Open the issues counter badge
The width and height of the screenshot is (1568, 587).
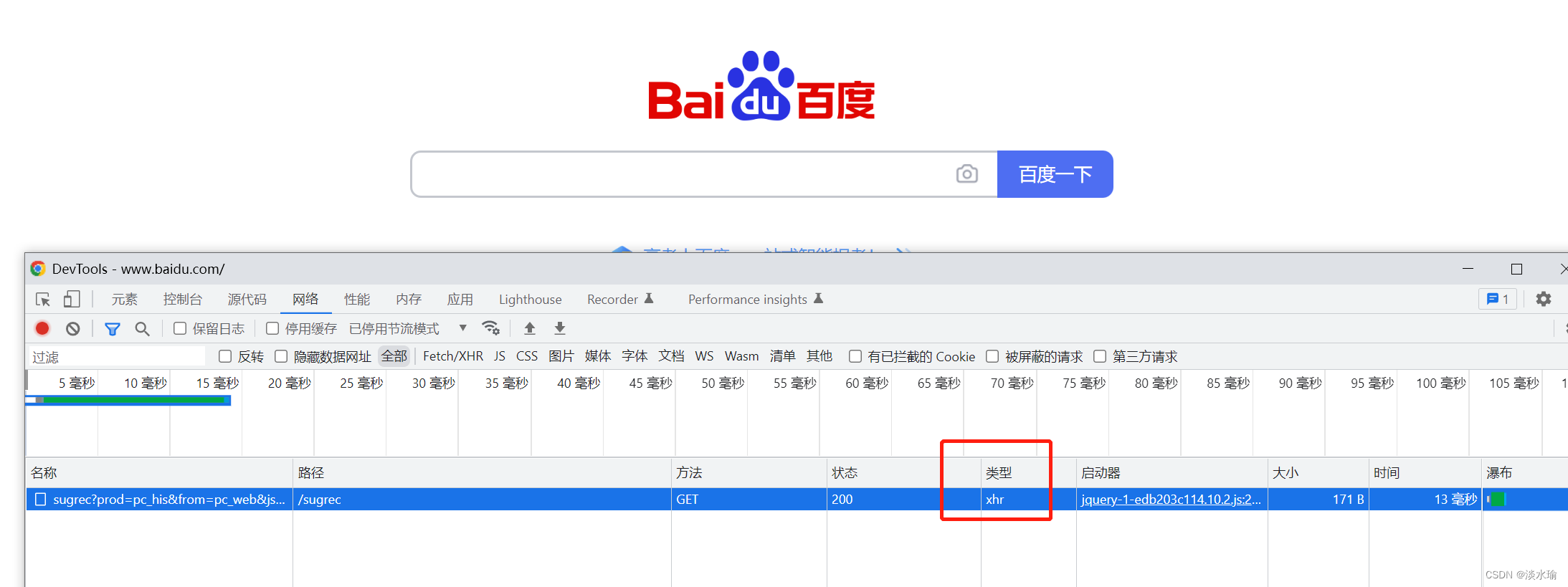(1498, 299)
